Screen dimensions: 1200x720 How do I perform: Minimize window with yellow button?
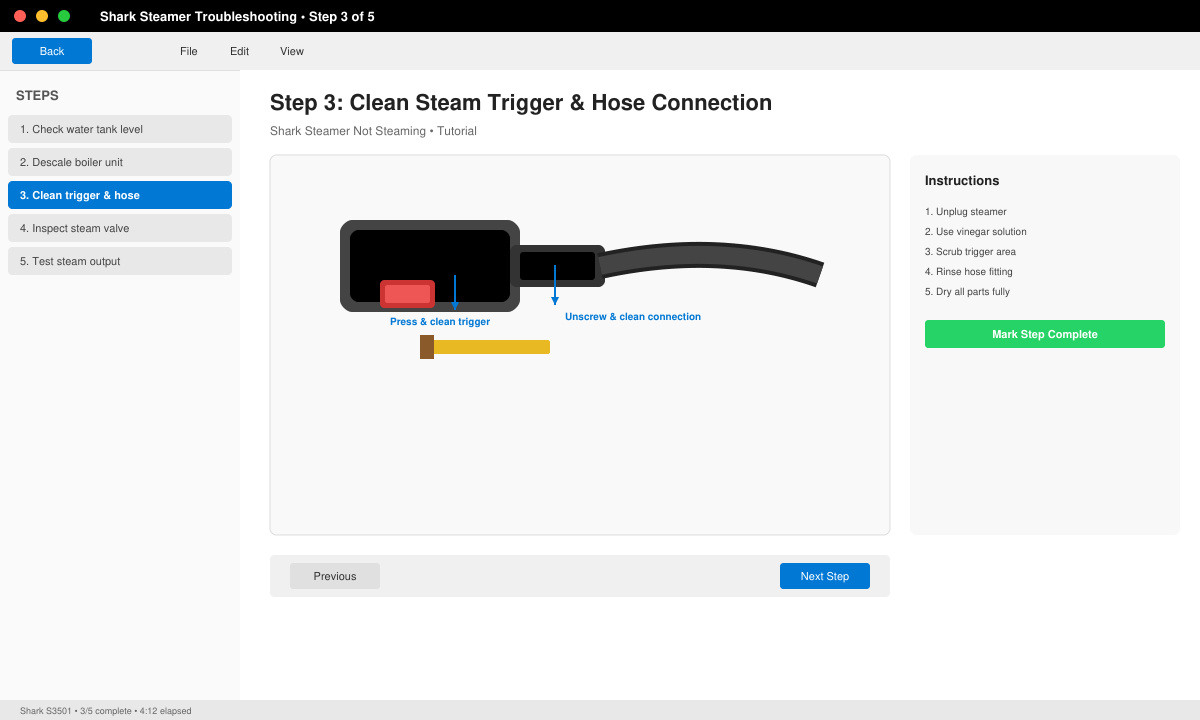(42, 16)
